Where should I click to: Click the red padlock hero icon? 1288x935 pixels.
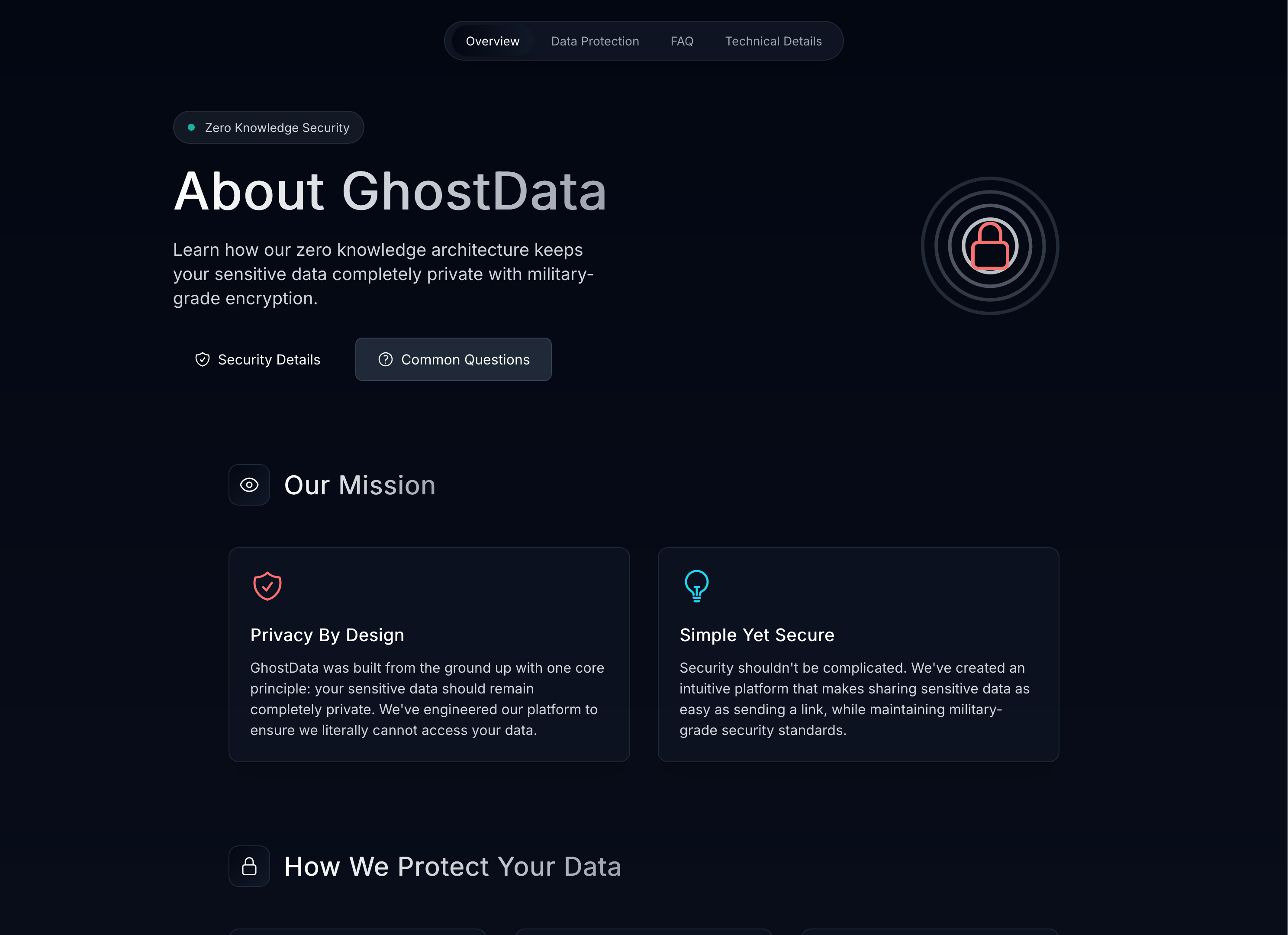pyautogui.click(x=989, y=246)
